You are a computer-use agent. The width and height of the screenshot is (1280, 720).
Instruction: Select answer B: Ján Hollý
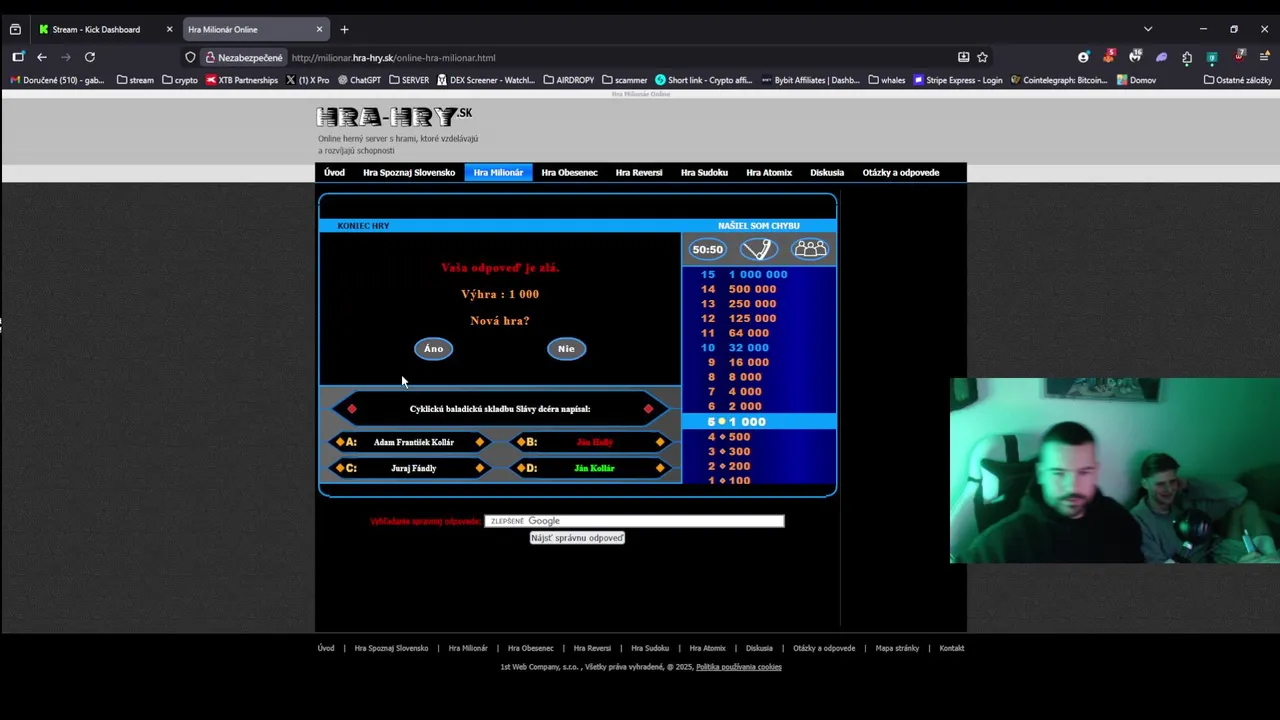[x=590, y=442]
